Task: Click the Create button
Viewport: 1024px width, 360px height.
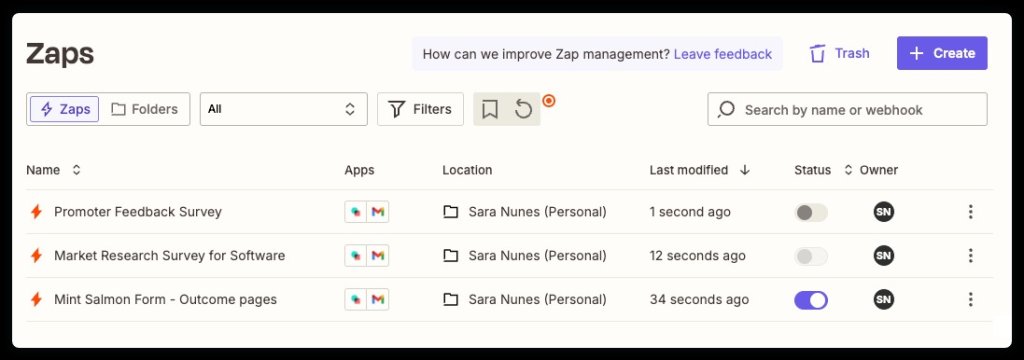Action: tap(942, 54)
